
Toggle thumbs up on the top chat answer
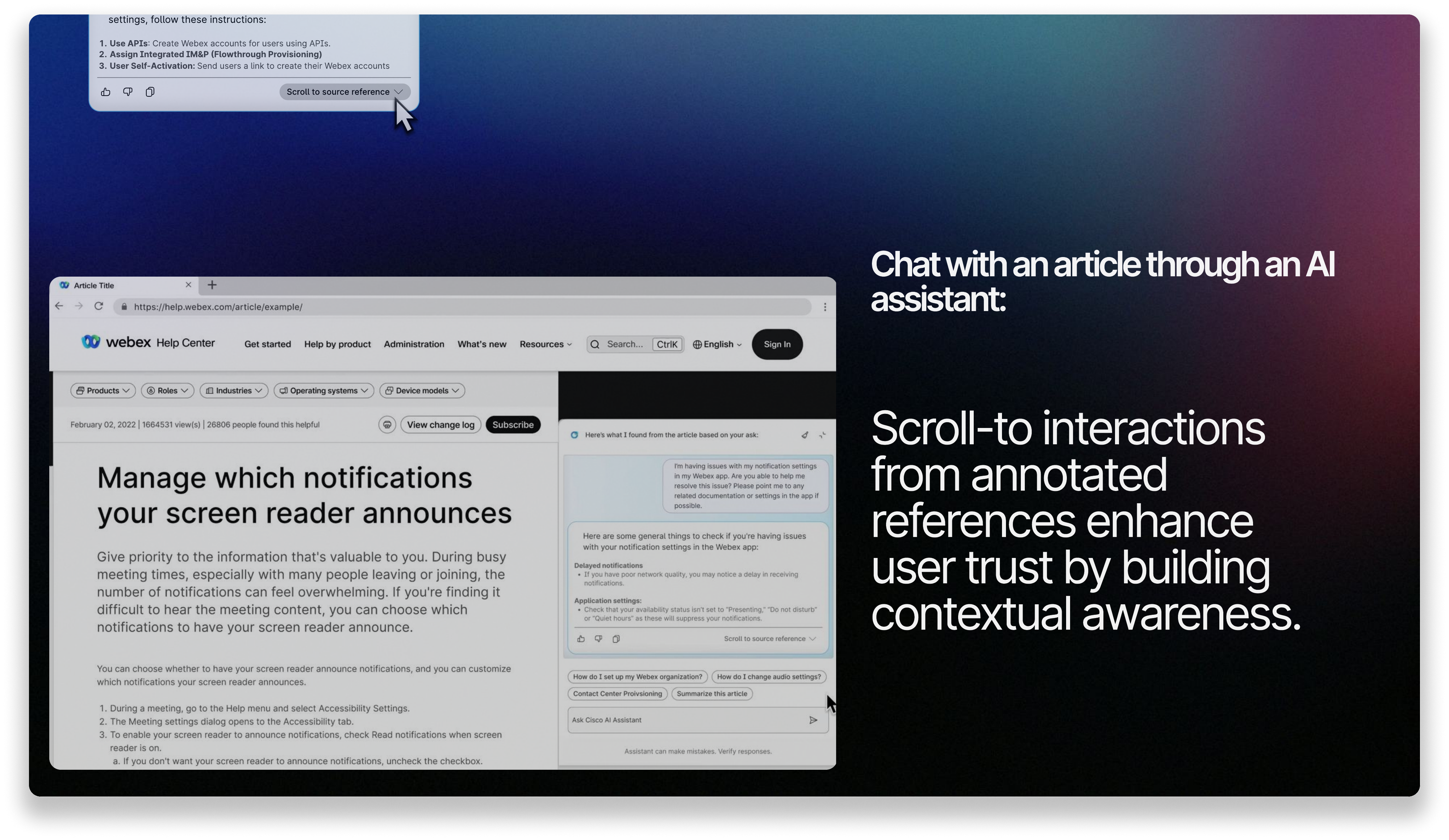[x=105, y=91]
